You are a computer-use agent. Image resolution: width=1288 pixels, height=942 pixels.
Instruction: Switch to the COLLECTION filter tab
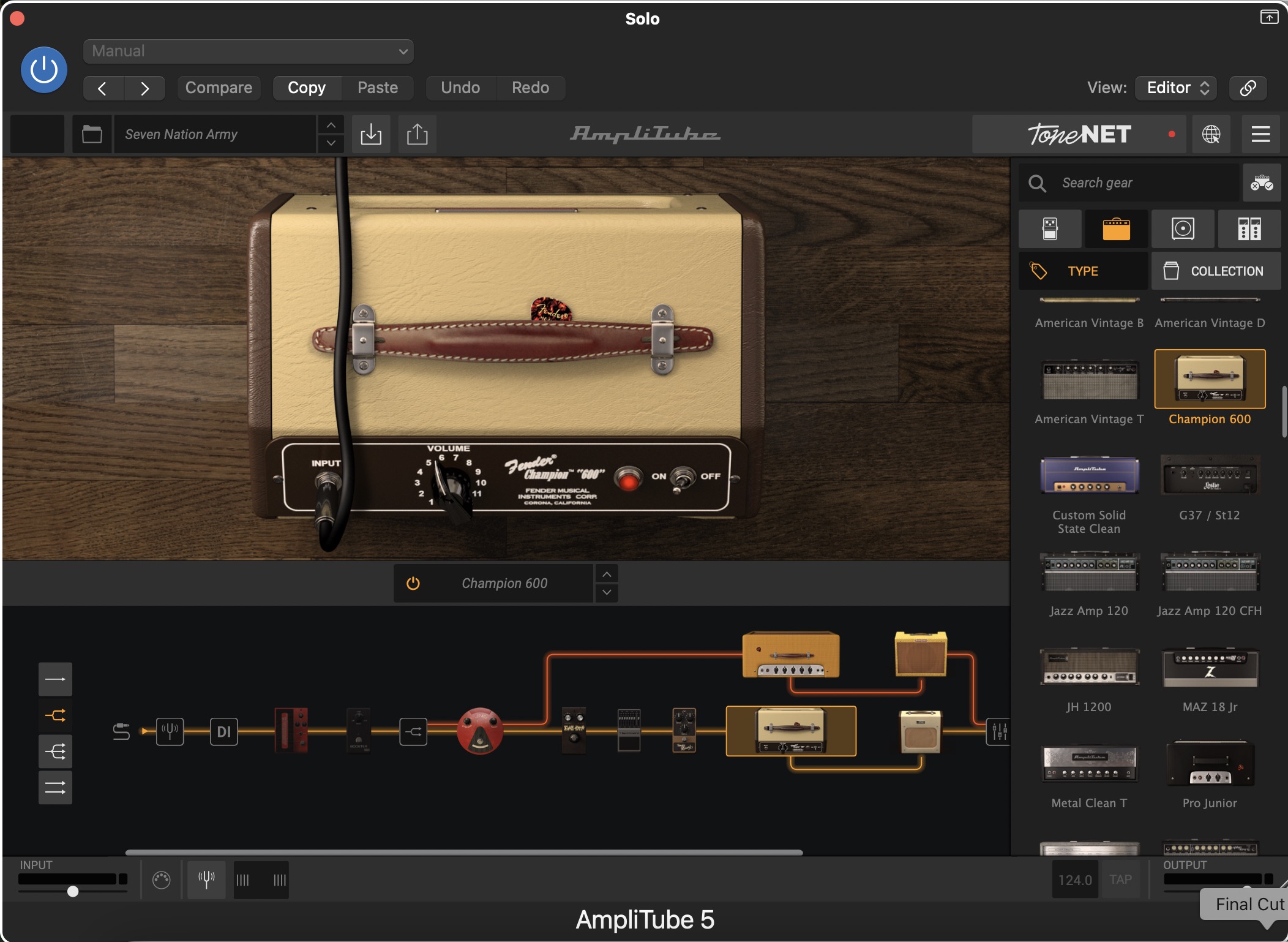[1216, 271]
